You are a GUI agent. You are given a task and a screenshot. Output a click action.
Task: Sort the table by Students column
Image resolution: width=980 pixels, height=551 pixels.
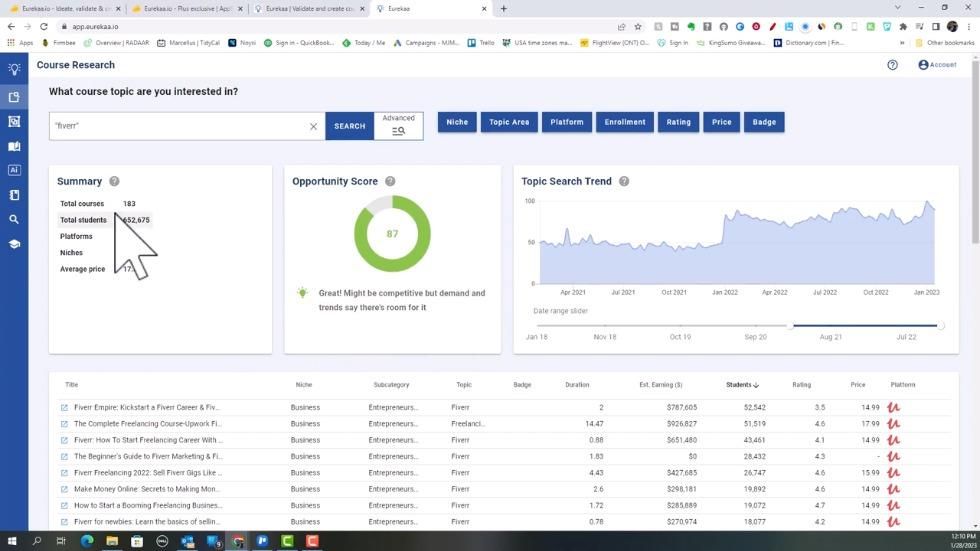point(742,385)
